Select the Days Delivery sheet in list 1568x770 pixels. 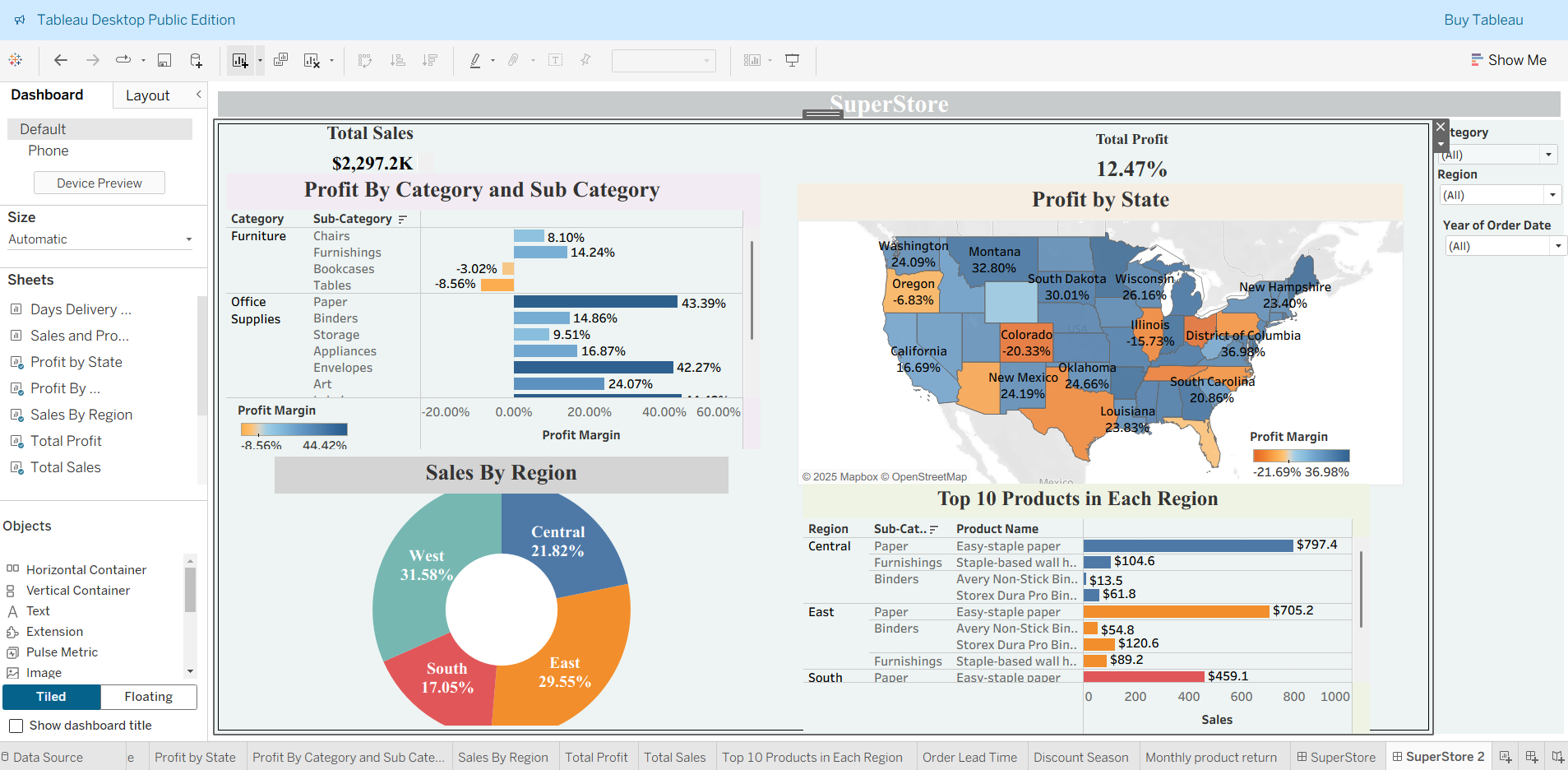point(81,309)
